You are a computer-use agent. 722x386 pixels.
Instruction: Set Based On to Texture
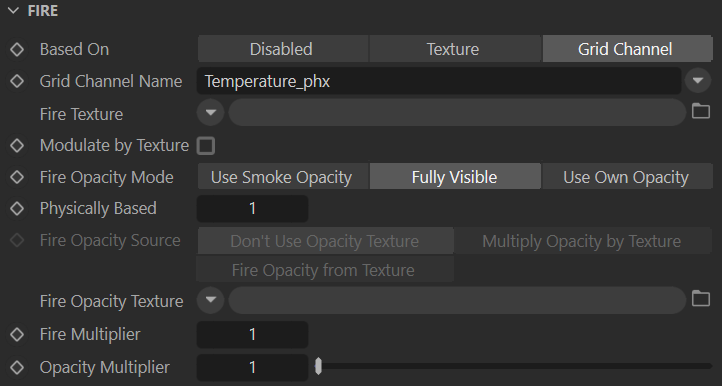[455, 49]
